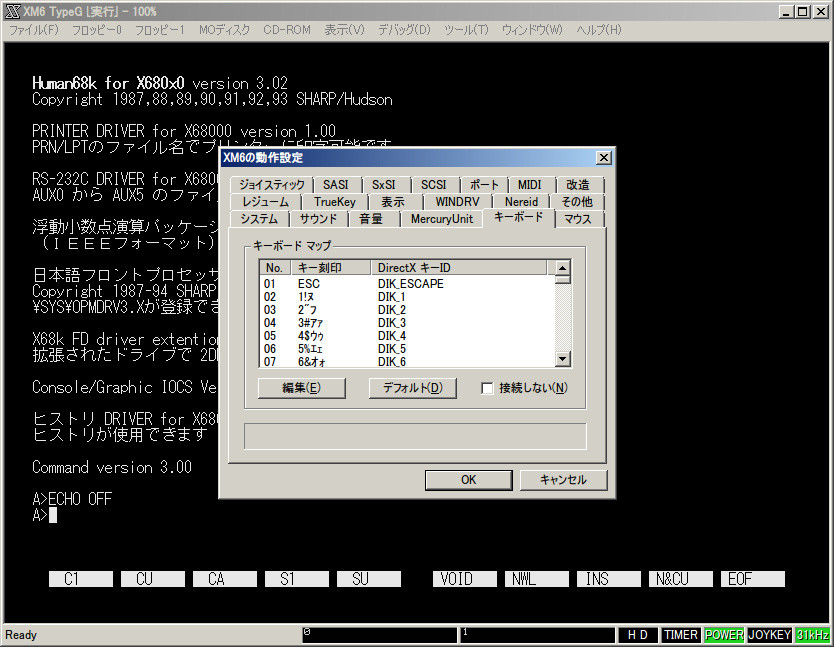Viewport: 834px width, 647px height.
Task: Click the keyboard map scroll up arrow
Action: click(x=563, y=268)
